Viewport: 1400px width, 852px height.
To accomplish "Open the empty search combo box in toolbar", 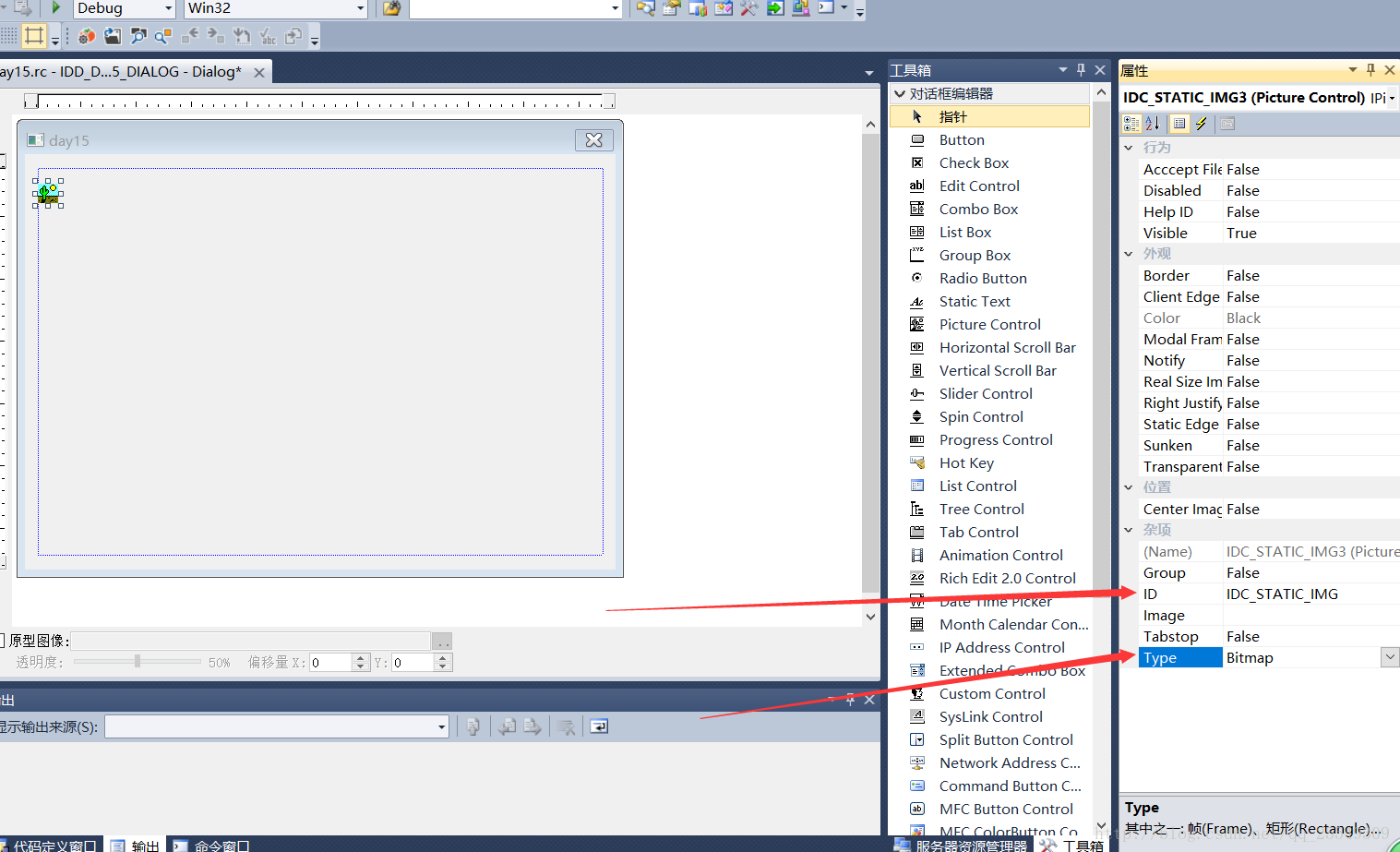I will 616,8.
